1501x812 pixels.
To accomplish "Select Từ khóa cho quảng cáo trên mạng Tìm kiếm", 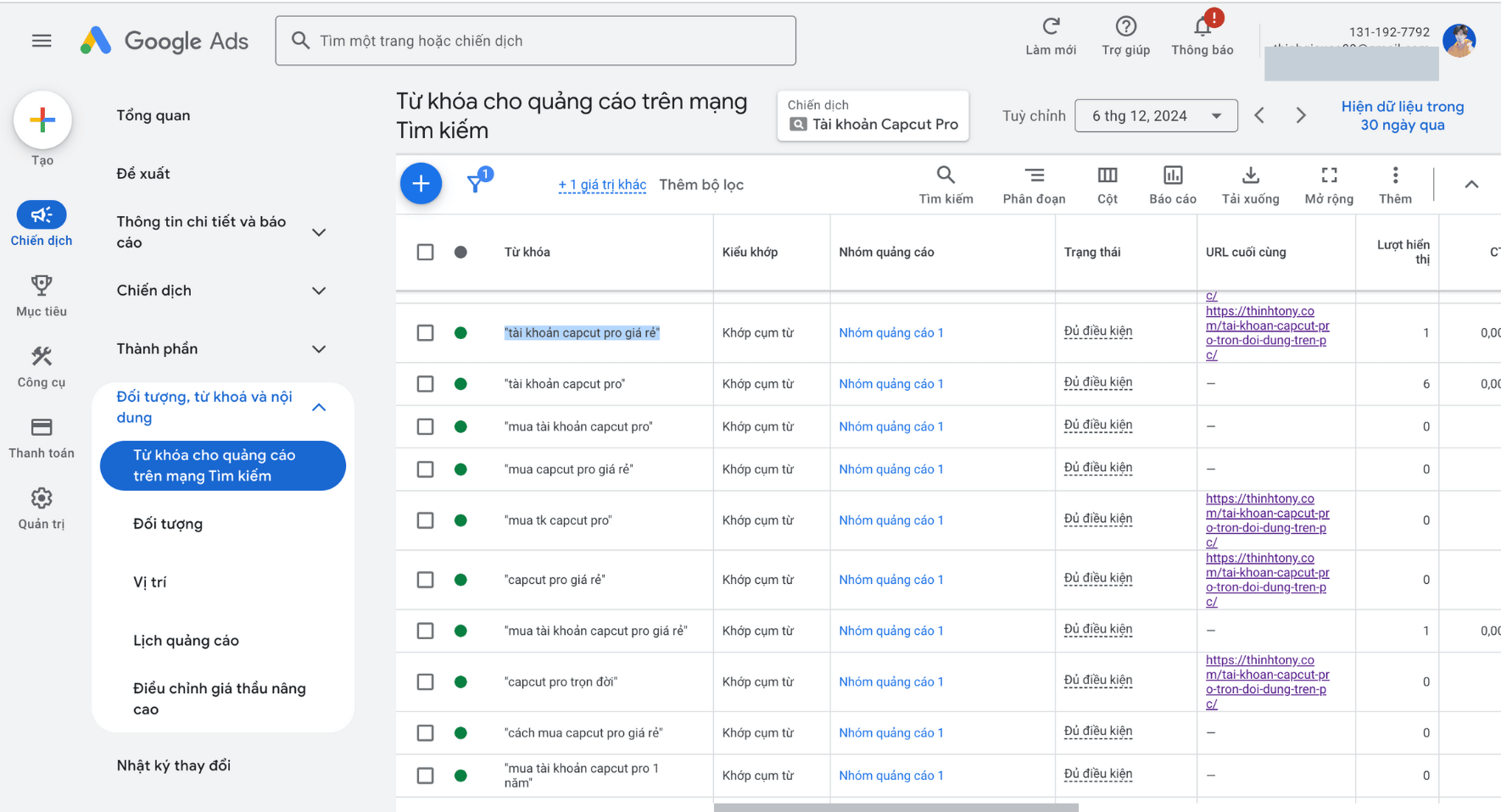I will click(x=223, y=465).
